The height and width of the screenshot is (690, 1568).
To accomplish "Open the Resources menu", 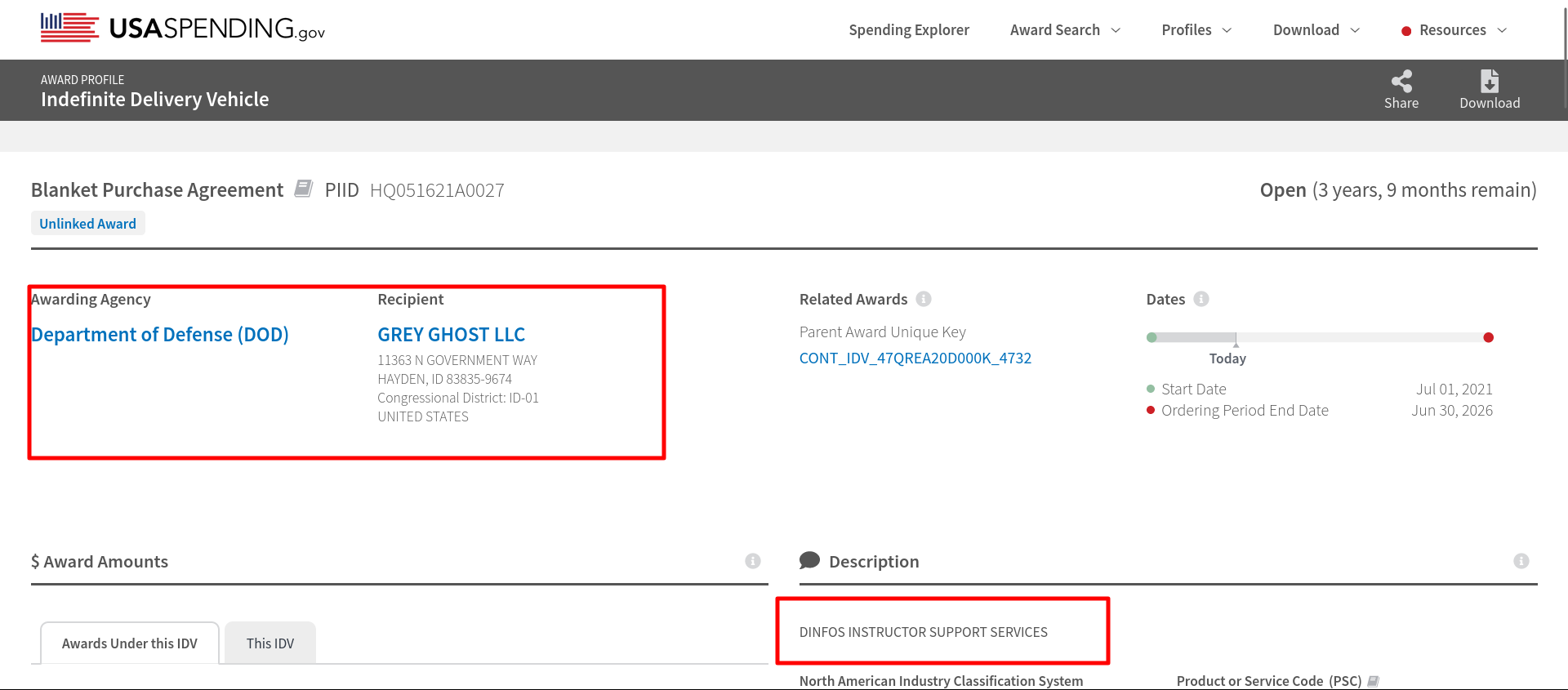I will click(1453, 30).
